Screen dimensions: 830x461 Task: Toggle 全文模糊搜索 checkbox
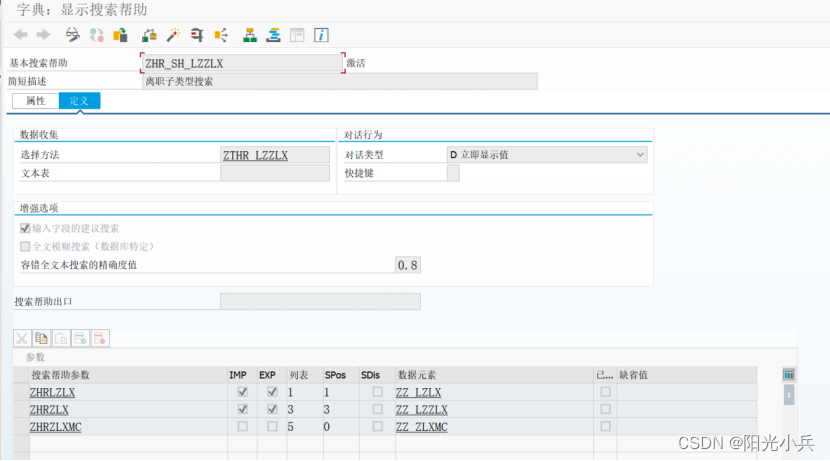tap(25, 246)
